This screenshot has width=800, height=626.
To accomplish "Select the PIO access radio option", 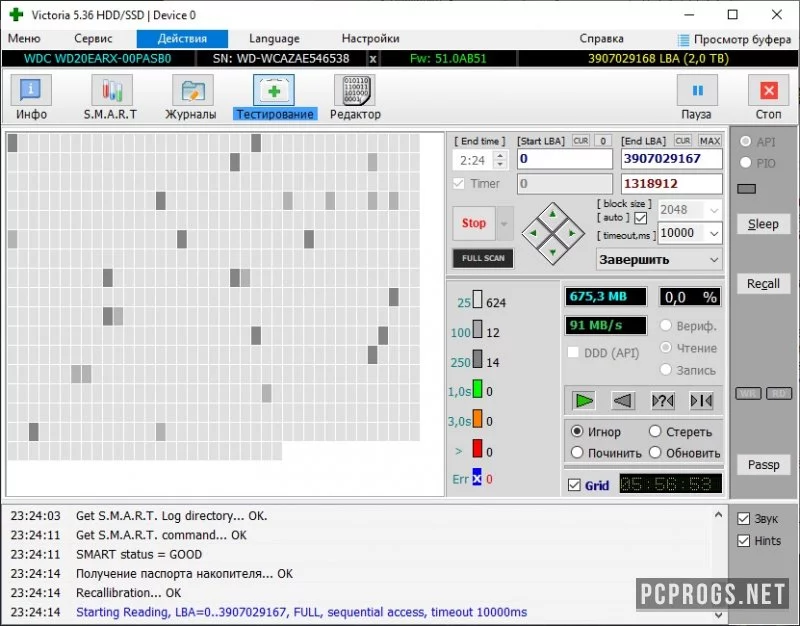I will click(x=745, y=163).
